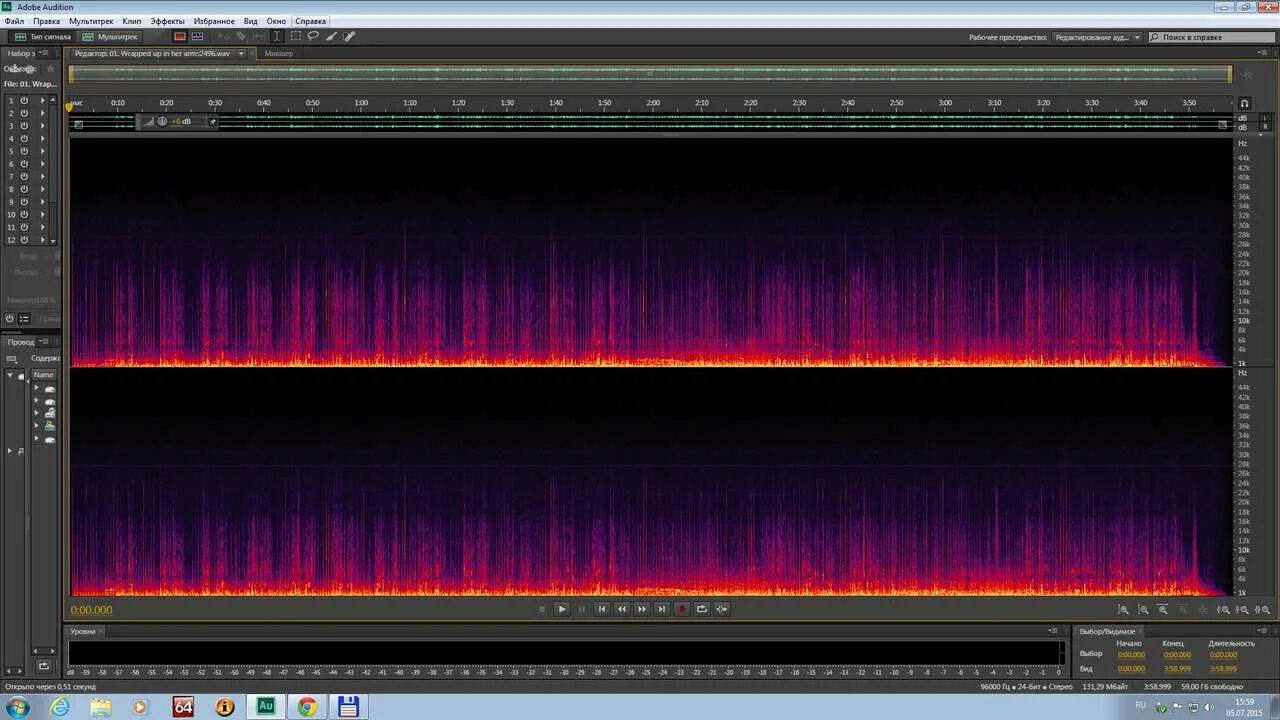1280x720 pixels.
Task: Toggle the spectral pitch display
Action: tap(198, 37)
